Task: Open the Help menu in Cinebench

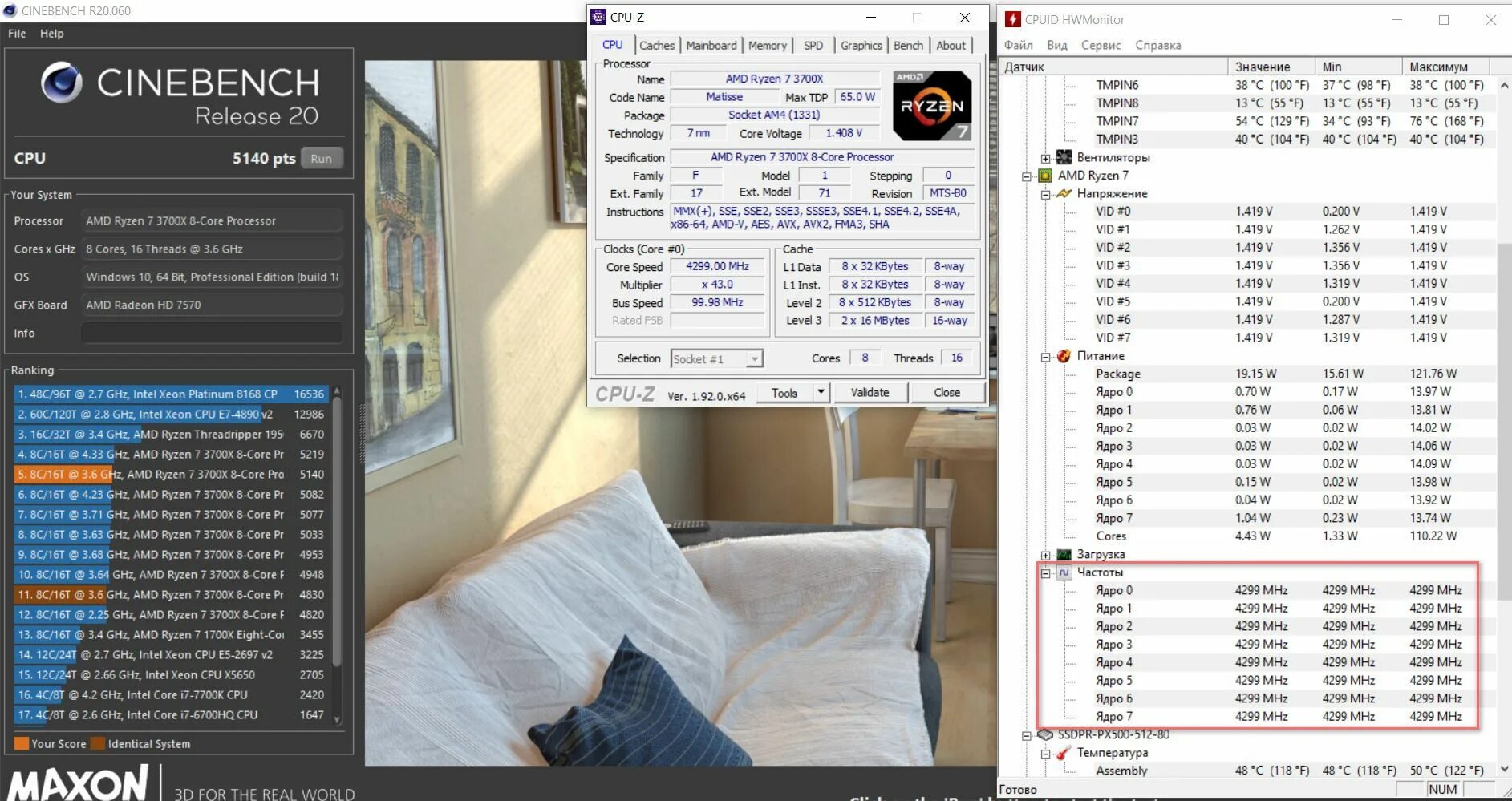Action: click(52, 34)
